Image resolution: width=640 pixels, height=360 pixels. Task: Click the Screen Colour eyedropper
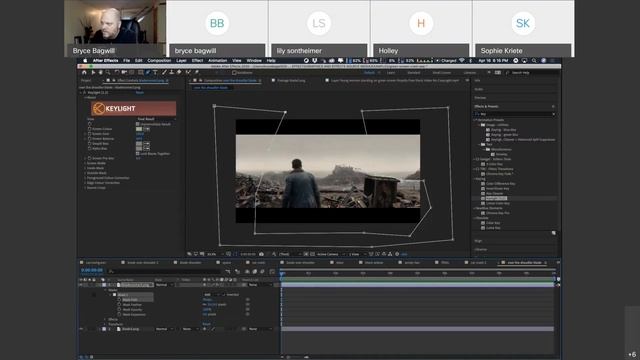click(x=147, y=129)
